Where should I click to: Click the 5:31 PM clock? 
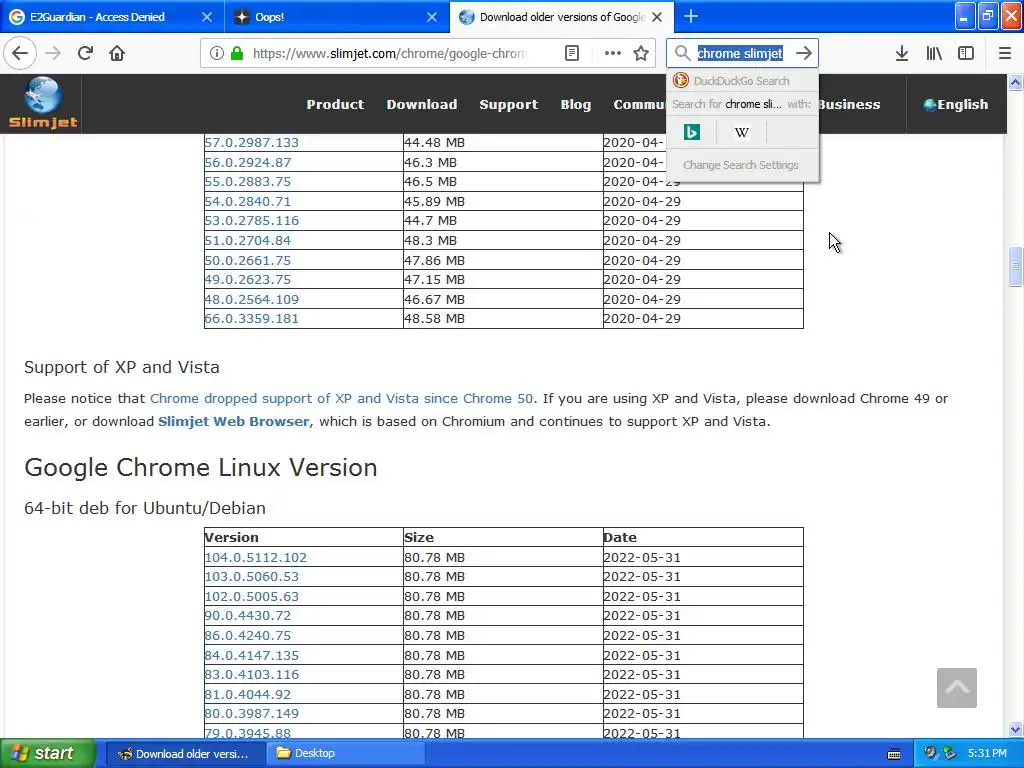[x=987, y=753]
